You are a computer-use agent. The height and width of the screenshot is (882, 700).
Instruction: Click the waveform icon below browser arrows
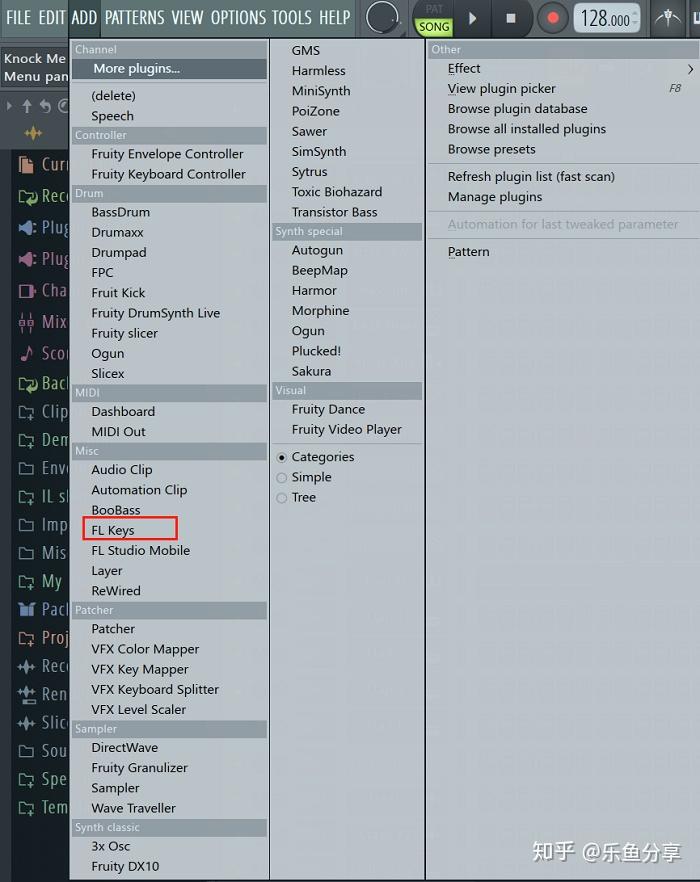click(x=33, y=133)
